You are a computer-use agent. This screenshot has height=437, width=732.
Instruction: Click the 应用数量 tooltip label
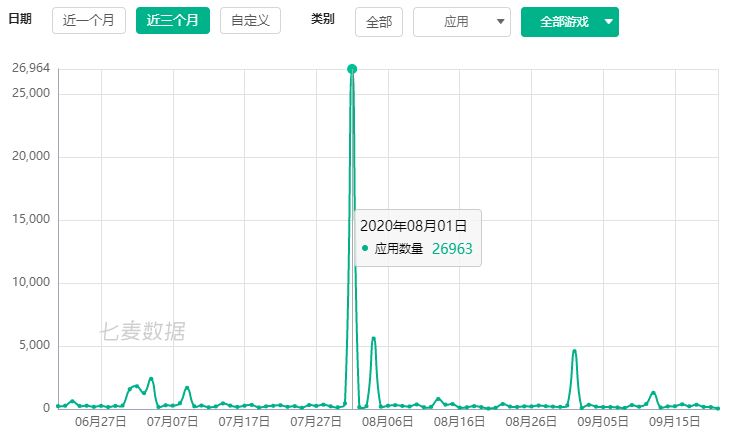coord(399,249)
